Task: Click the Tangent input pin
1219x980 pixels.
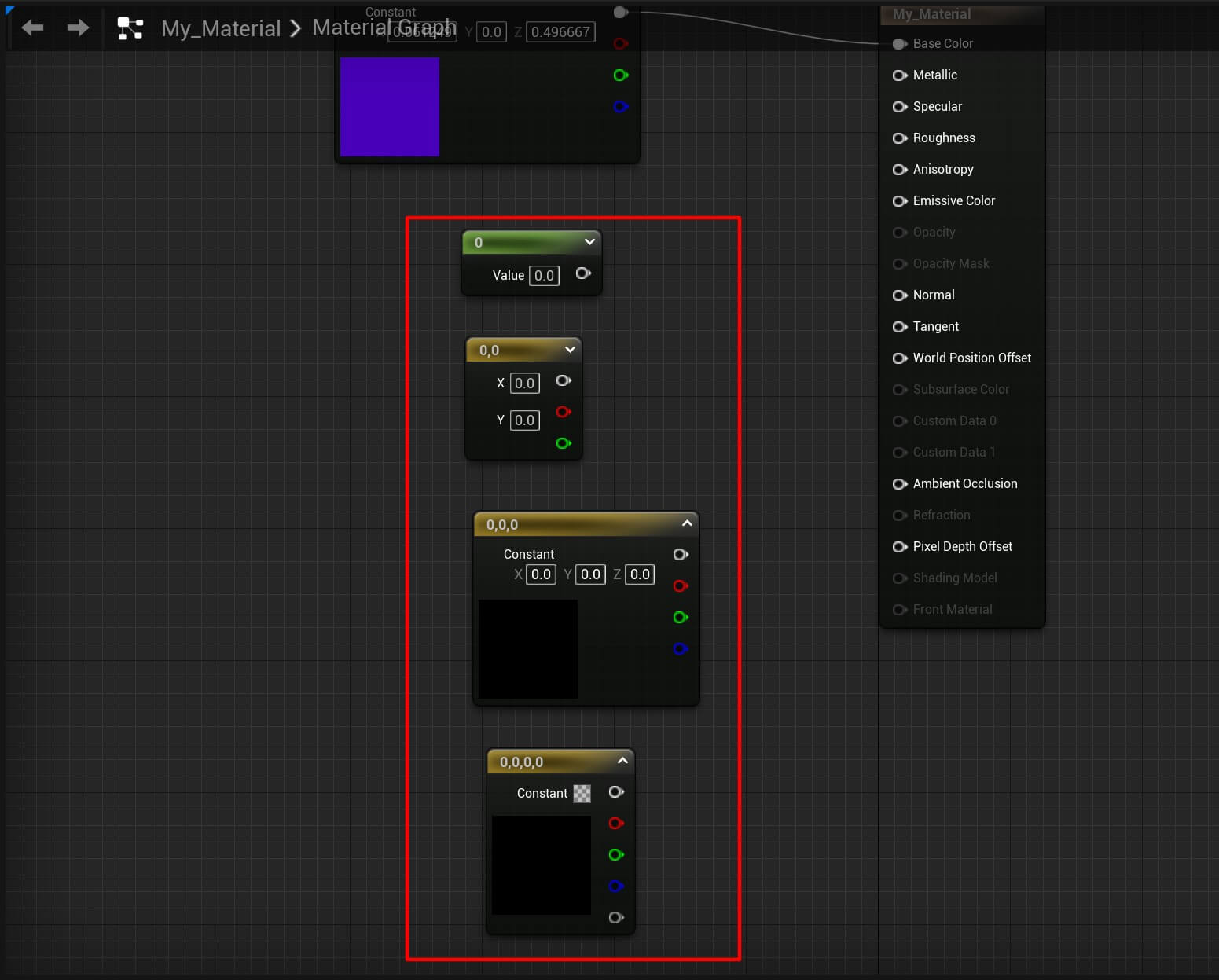Action: (900, 327)
